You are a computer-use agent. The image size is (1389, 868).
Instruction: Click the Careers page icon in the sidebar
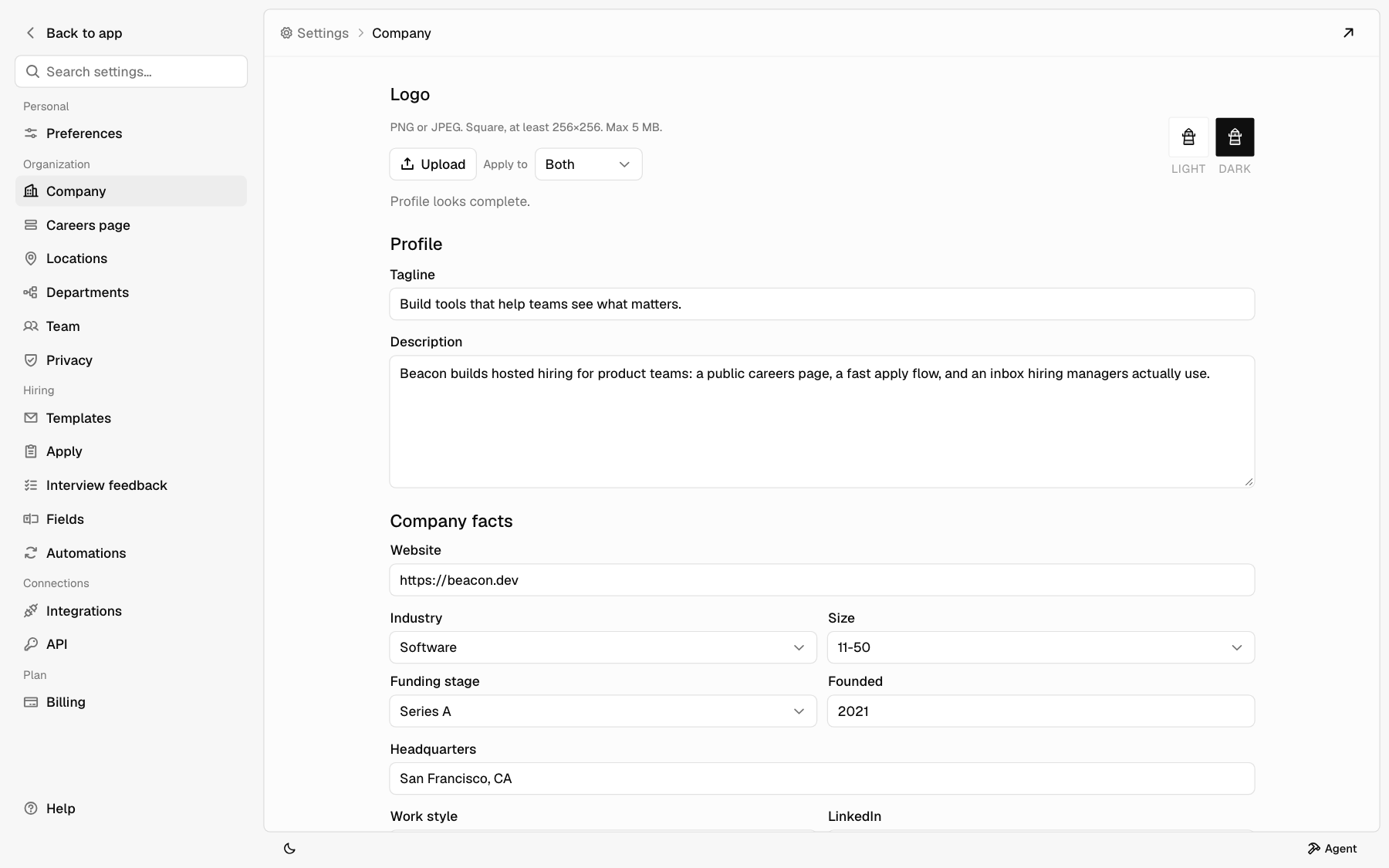coord(31,225)
